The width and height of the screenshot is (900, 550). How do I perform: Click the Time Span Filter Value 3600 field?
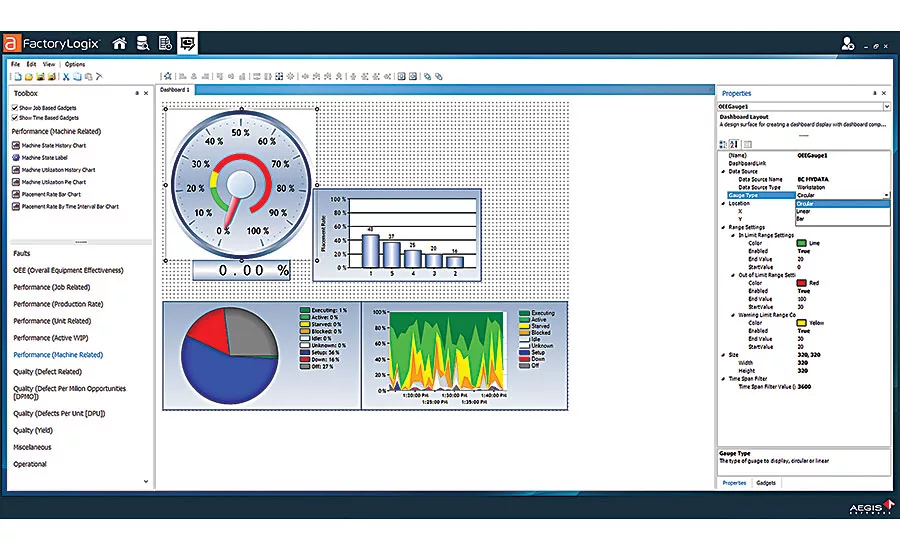click(x=842, y=387)
